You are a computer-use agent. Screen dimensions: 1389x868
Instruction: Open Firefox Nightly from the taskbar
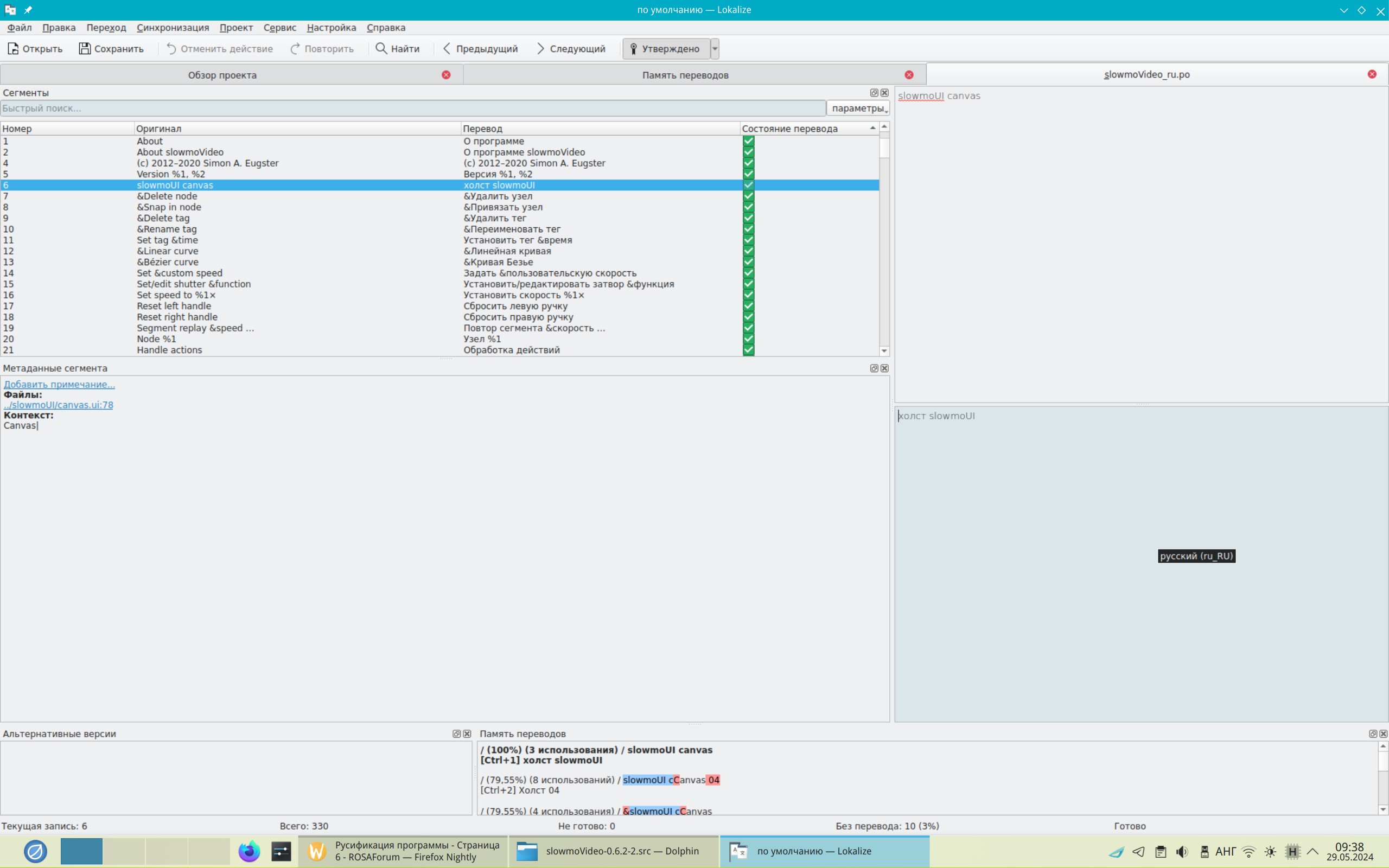point(249,851)
